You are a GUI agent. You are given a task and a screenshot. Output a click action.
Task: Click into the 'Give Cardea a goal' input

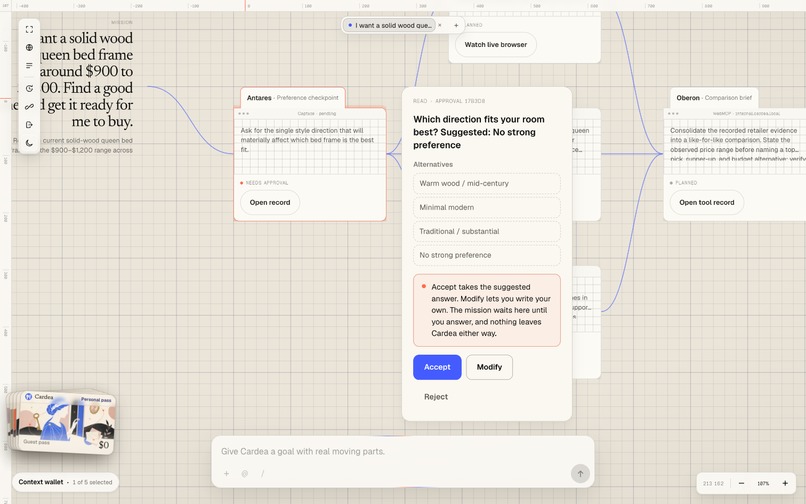coord(402,452)
